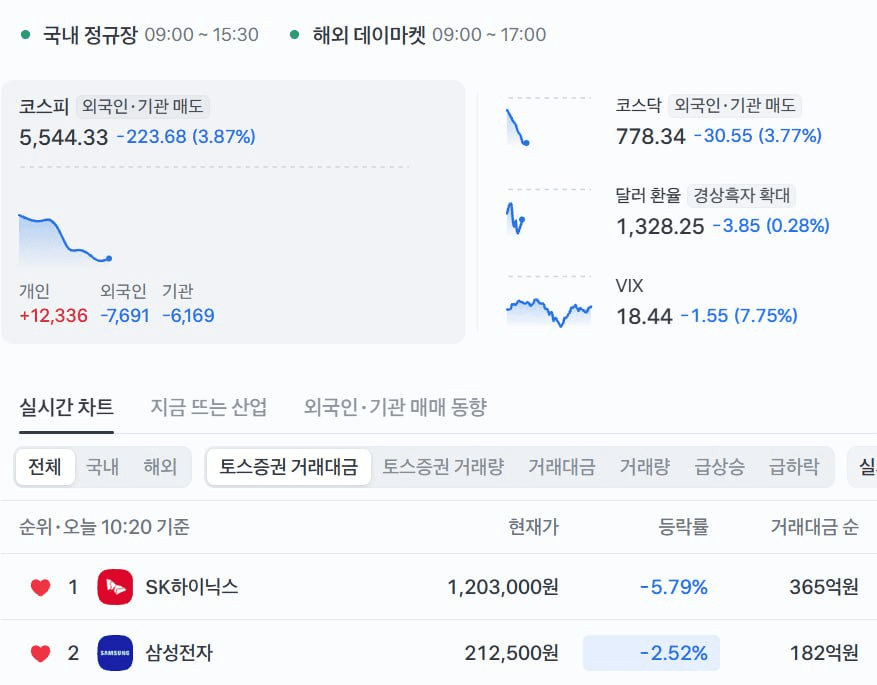Image resolution: width=877 pixels, height=685 pixels.
Task: Select the 해외 market filter
Action: [x=160, y=466]
